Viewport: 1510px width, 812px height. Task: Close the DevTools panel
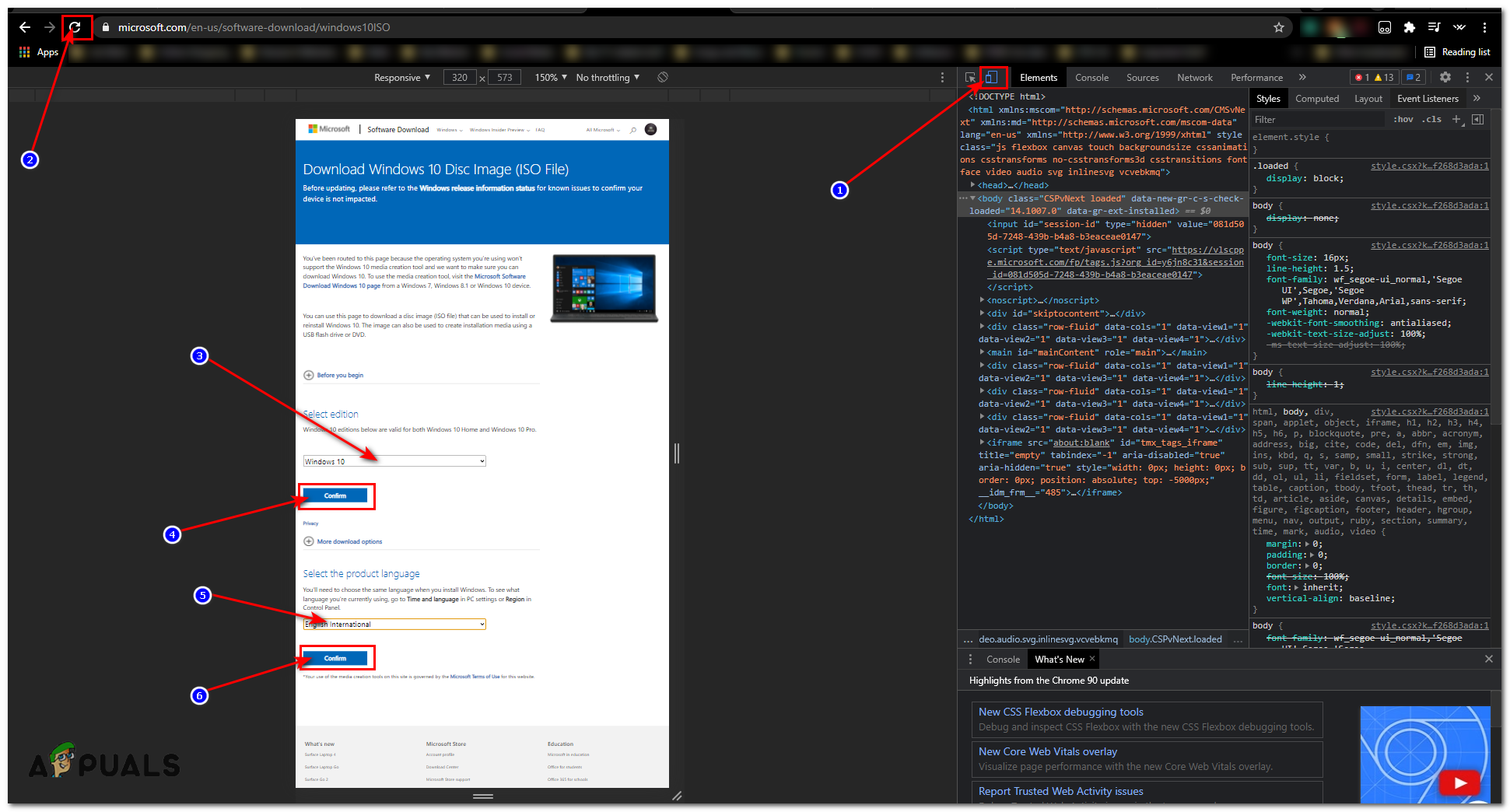[1488, 77]
